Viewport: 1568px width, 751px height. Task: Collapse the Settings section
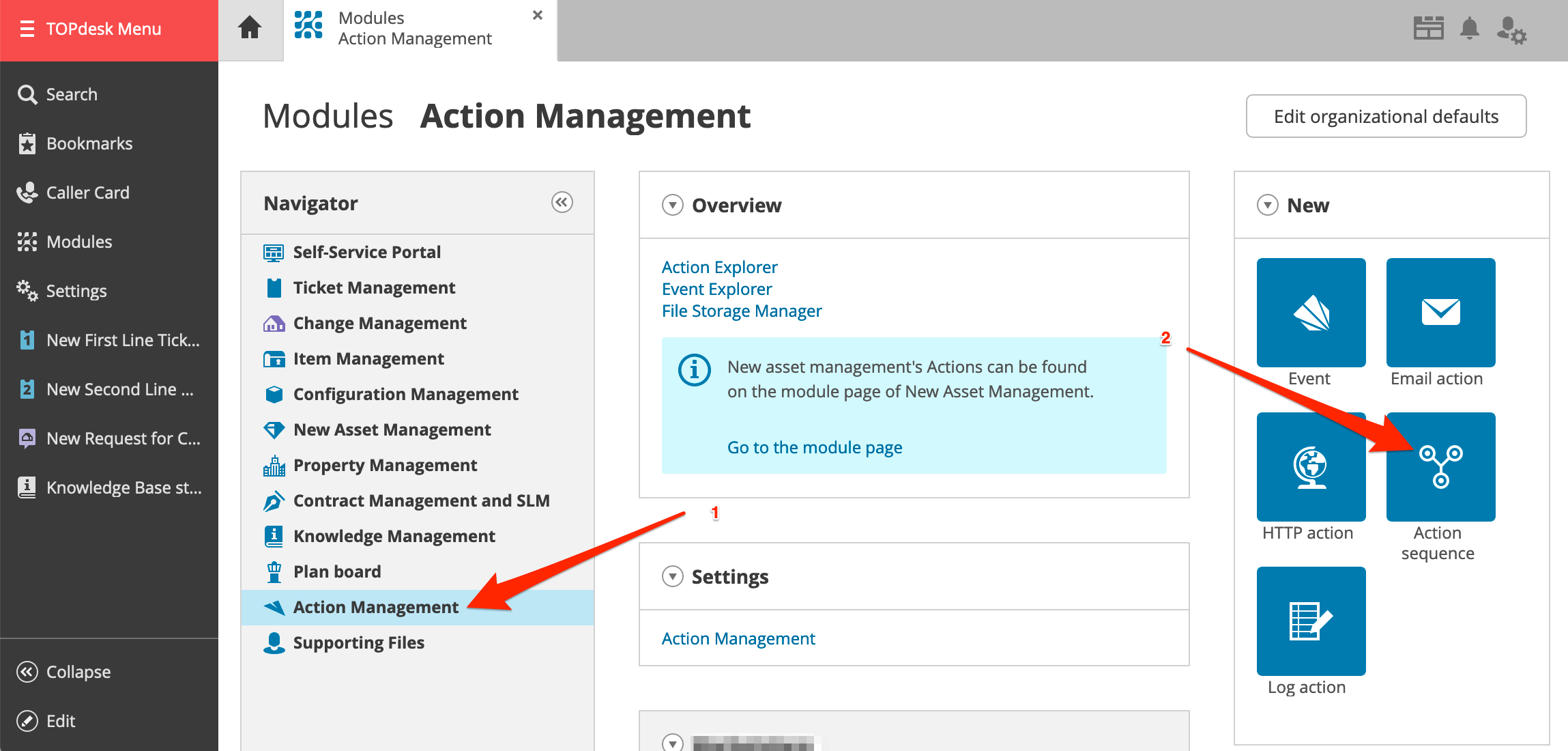tap(673, 576)
